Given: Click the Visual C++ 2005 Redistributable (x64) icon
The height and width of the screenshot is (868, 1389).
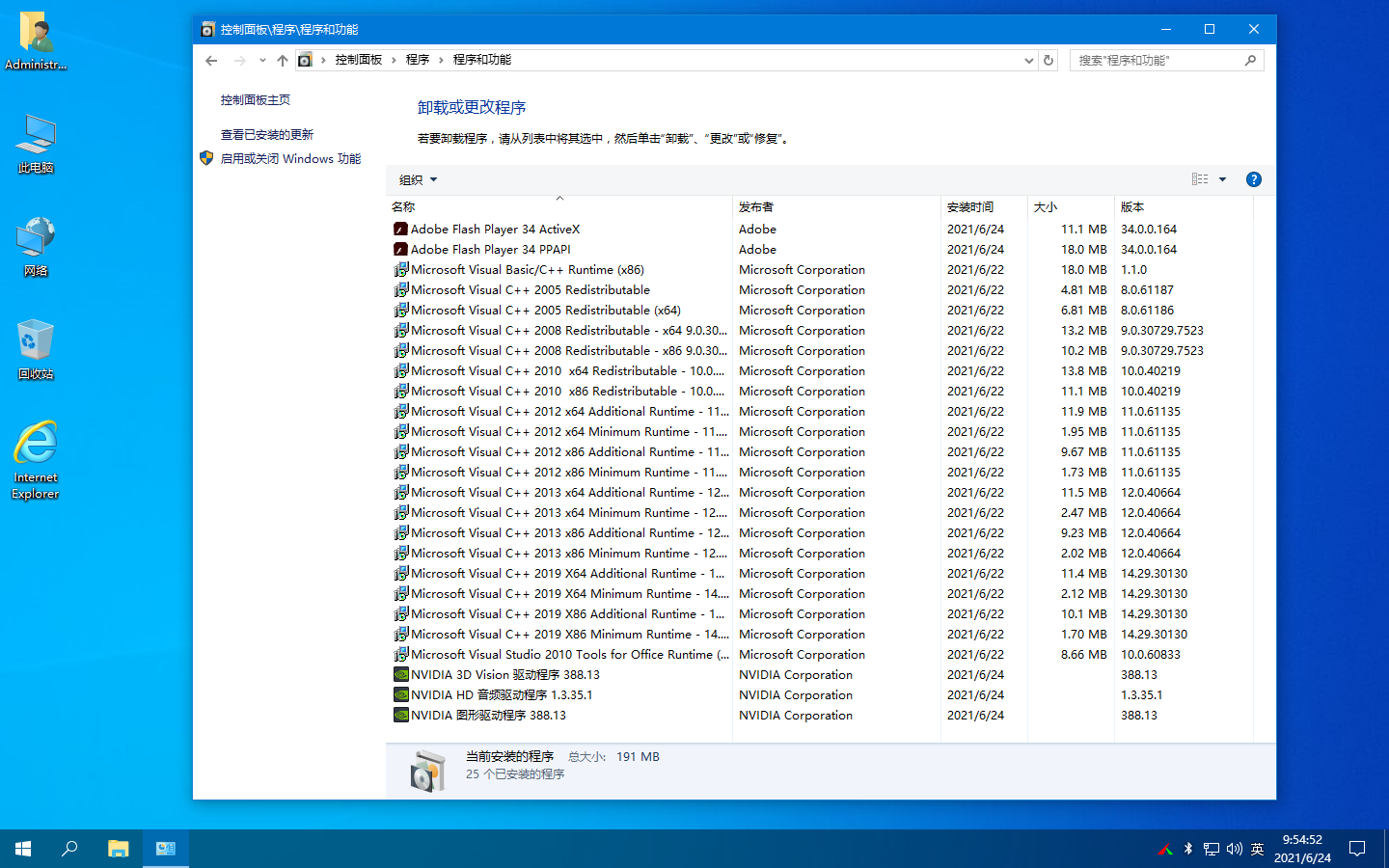Looking at the screenshot, I should tap(400, 311).
